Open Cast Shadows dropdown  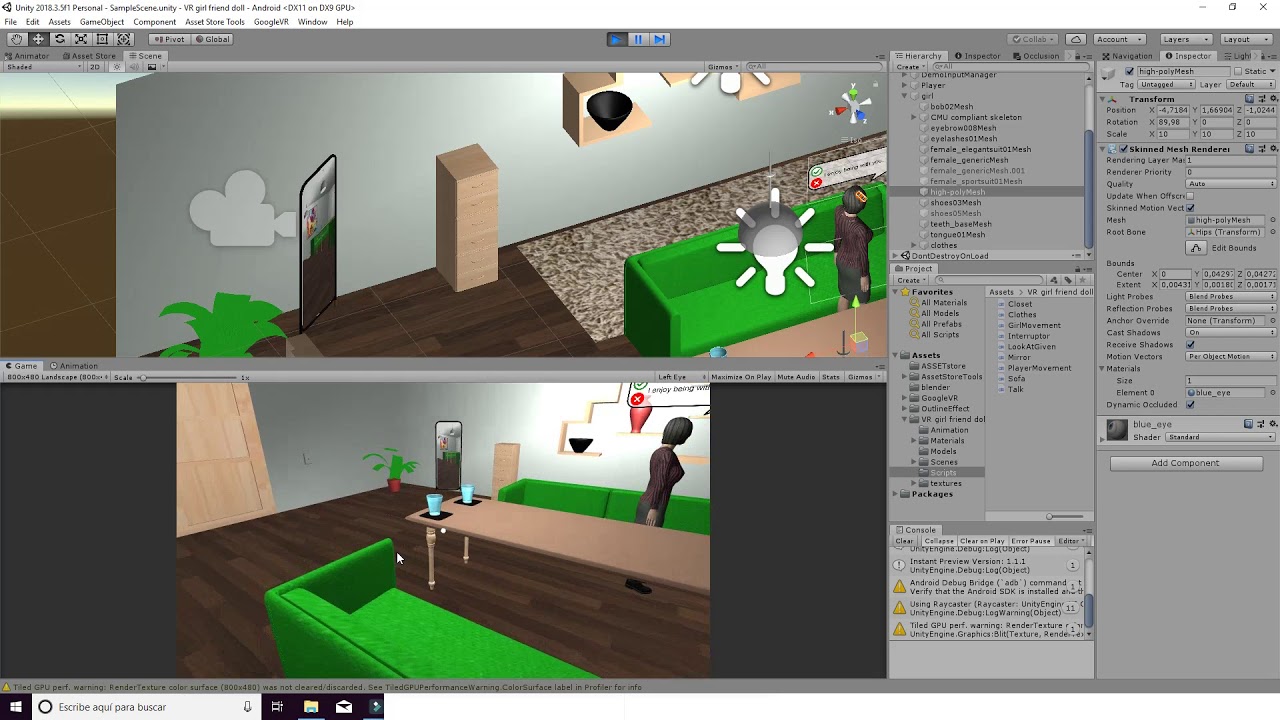(x=1231, y=333)
